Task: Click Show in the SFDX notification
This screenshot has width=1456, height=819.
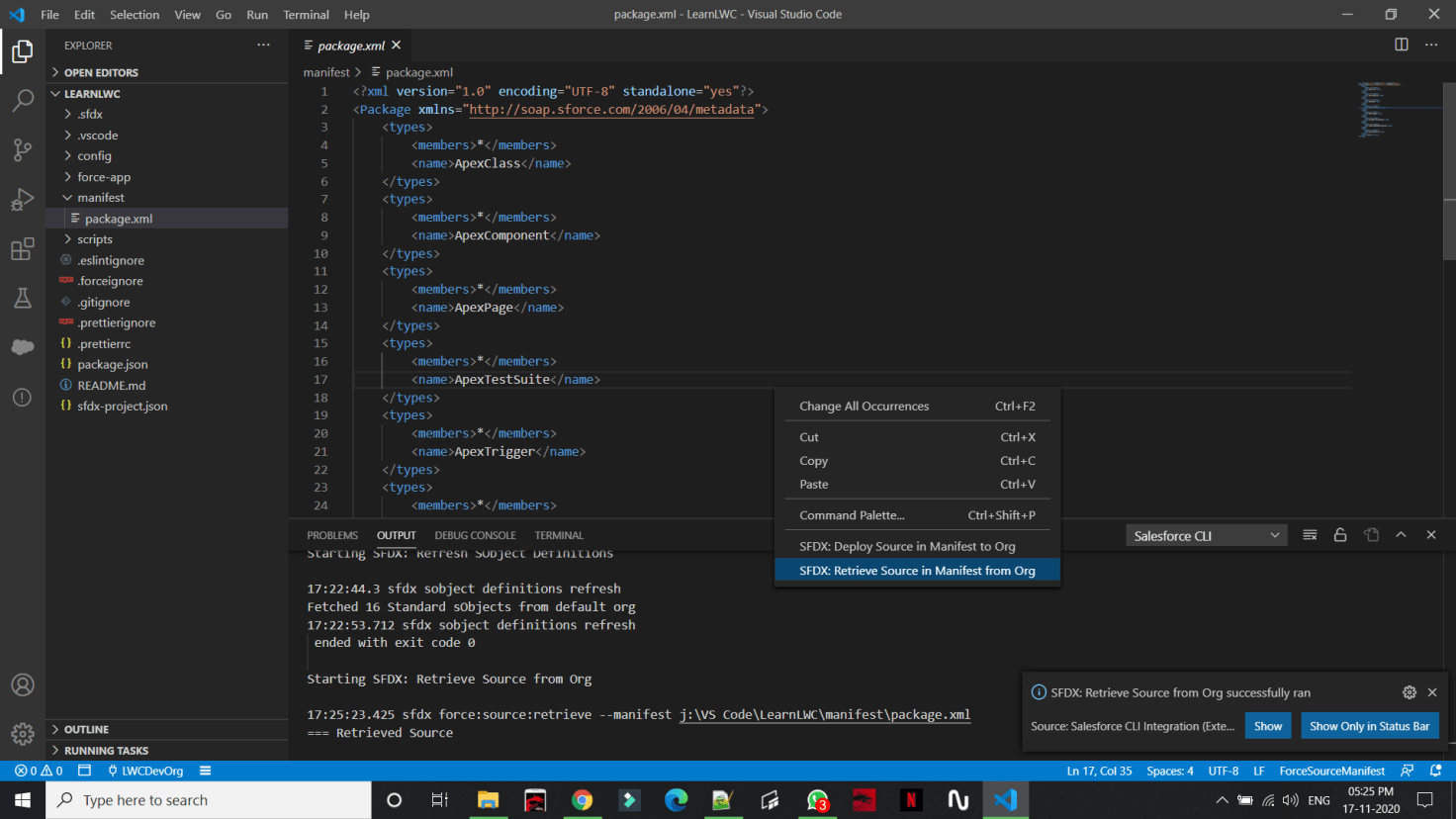Action: (1268, 725)
